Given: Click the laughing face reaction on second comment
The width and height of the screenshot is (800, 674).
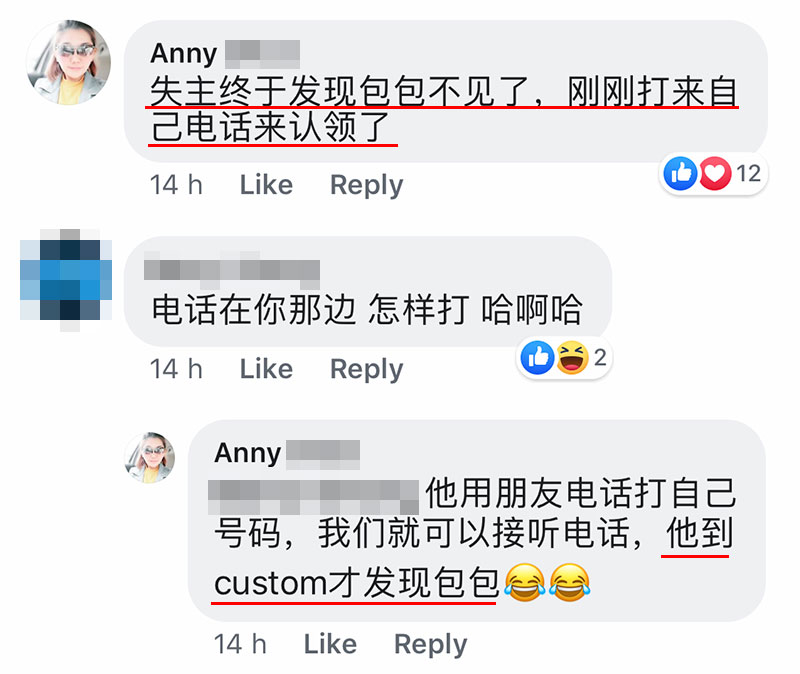Looking at the screenshot, I should pos(572,358).
